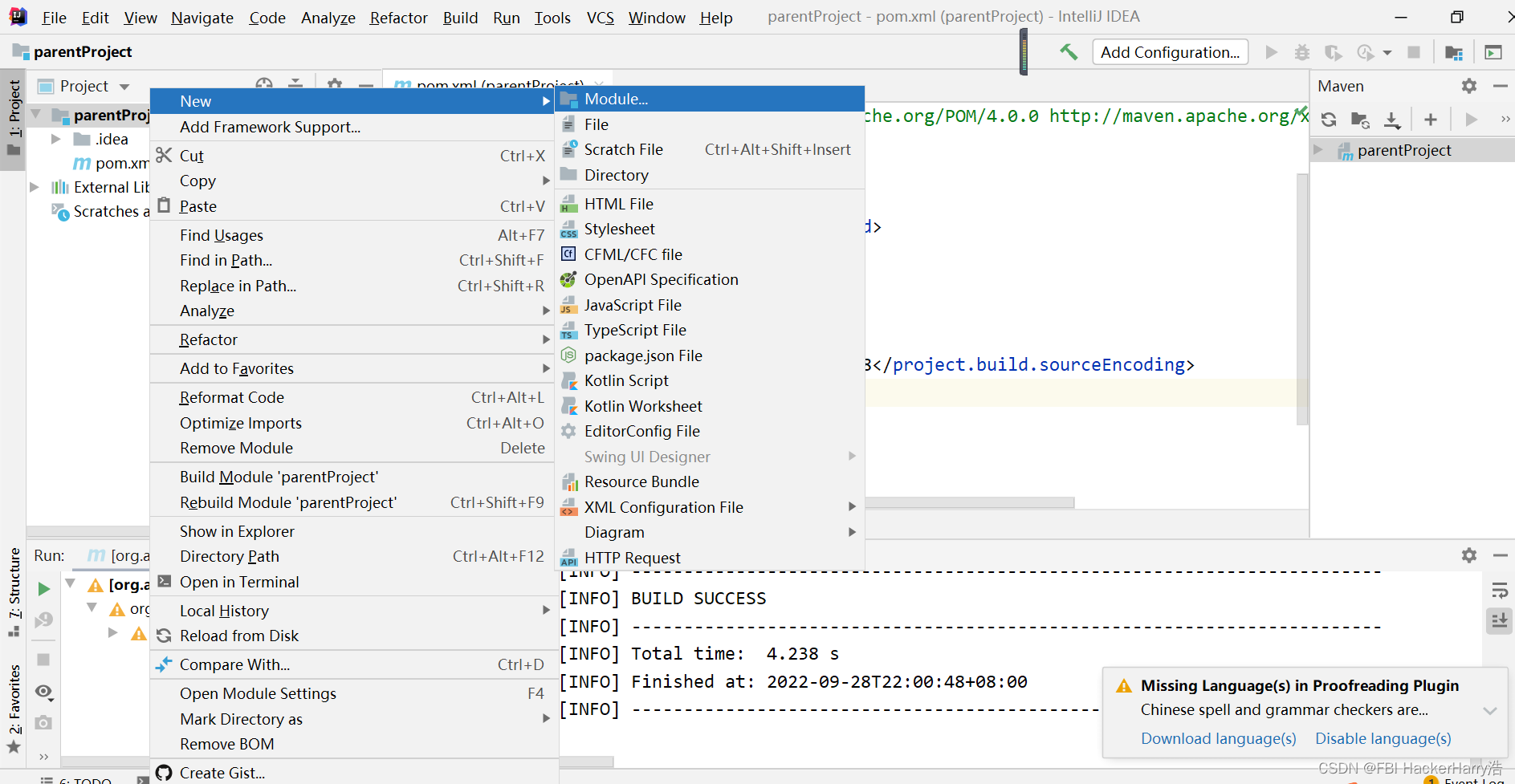Viewport: 1515px width, 784px height.
Task: Open the File menu
Action: click(x=54, y=17)
